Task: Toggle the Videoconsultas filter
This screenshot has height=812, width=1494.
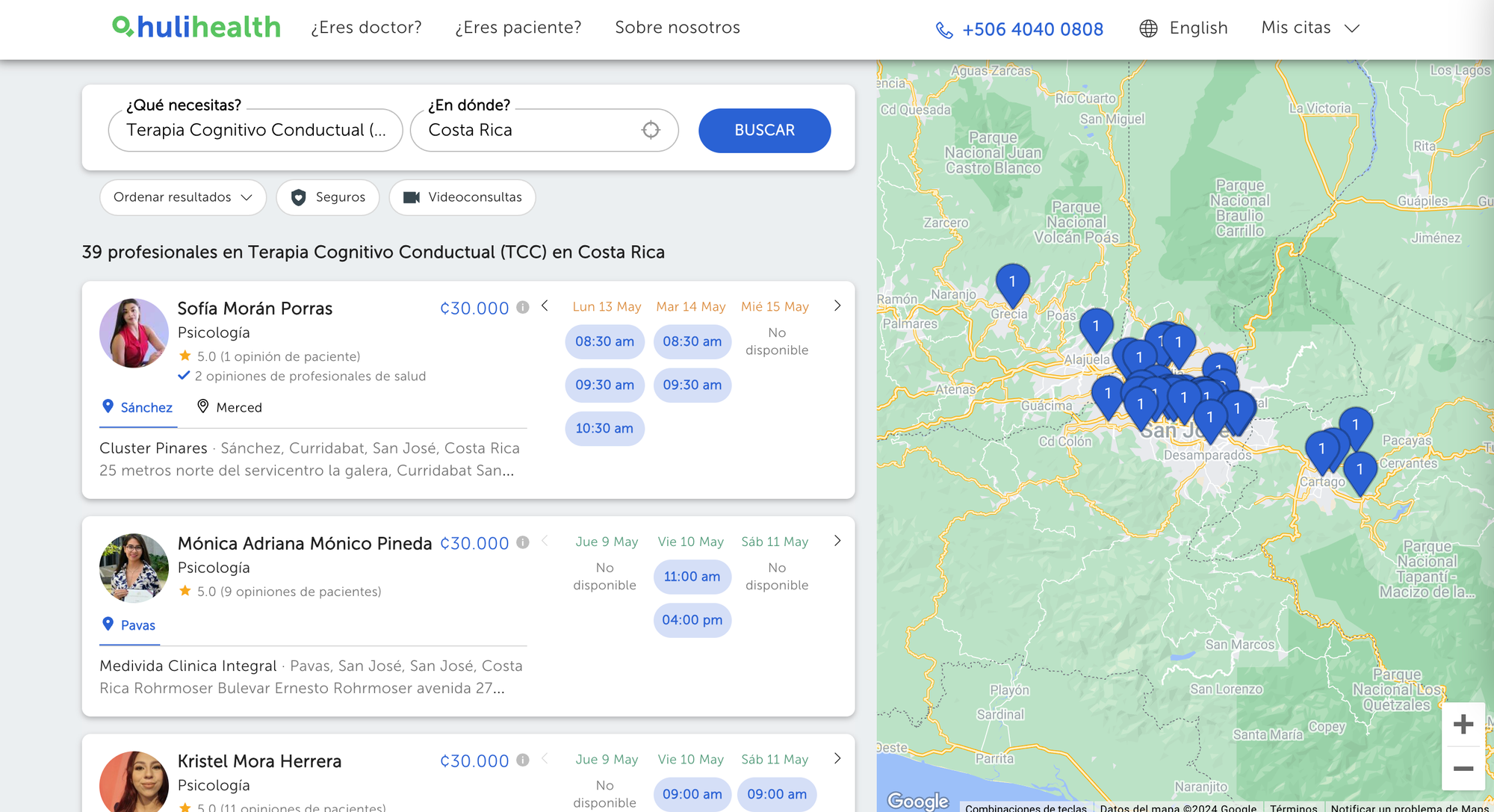Action: coord(462,197)
